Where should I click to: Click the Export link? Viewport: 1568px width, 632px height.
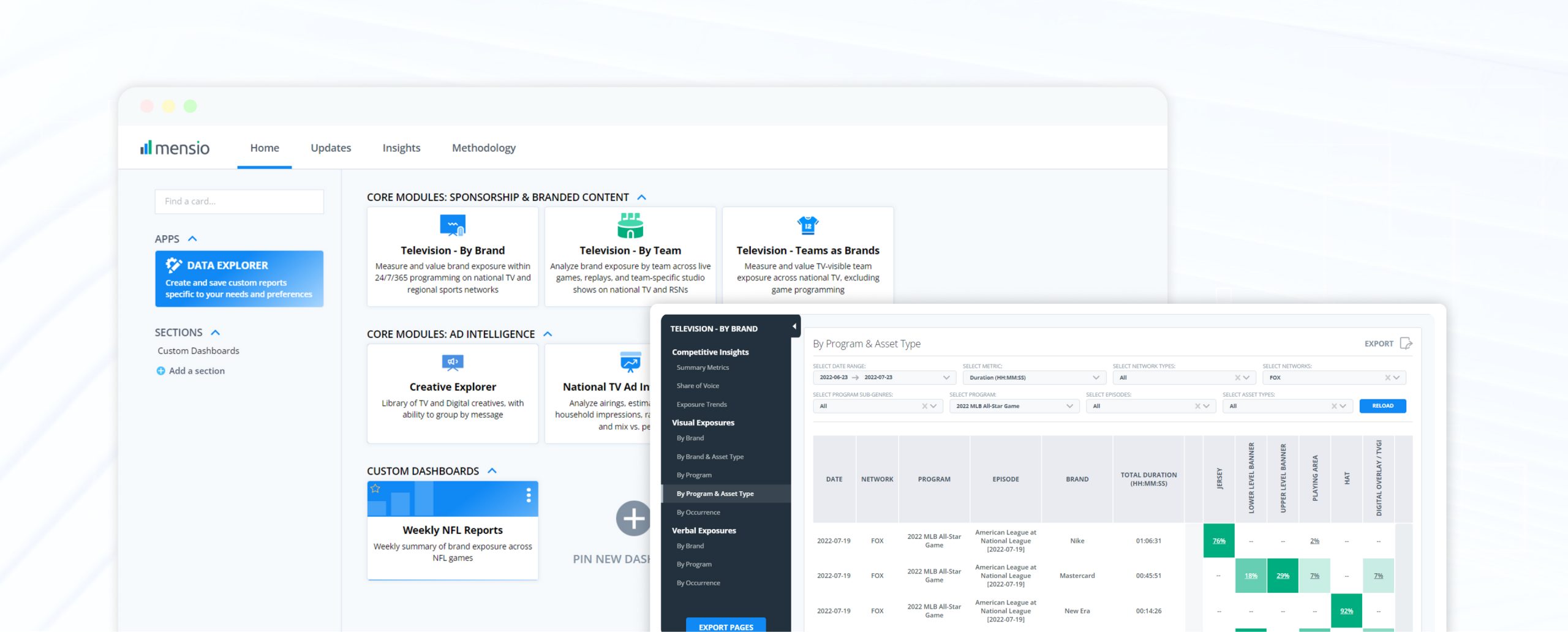pos(1379,344)
